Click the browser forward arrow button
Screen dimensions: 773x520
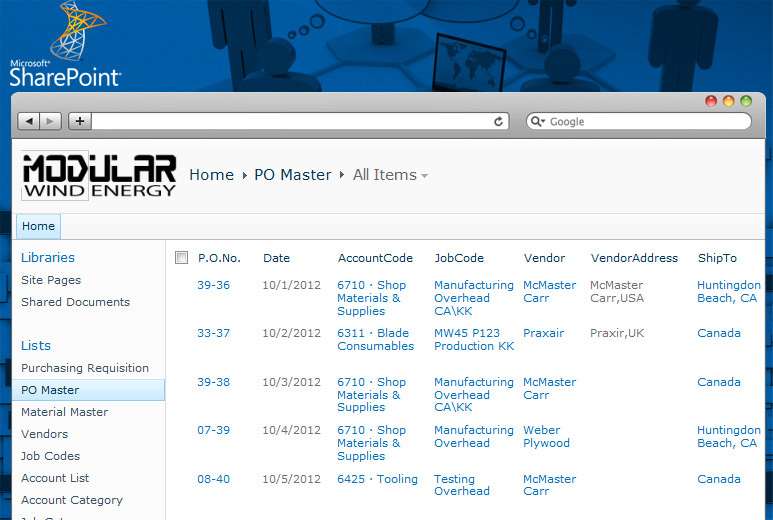click(50, 121)
